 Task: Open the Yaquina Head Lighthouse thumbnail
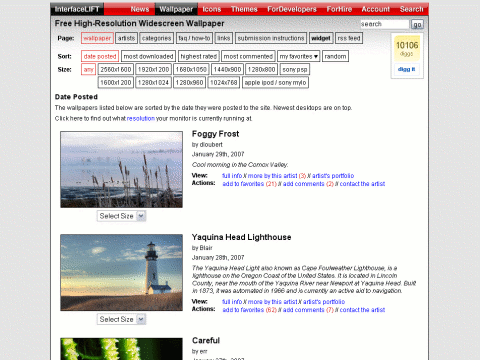(121, 272)
